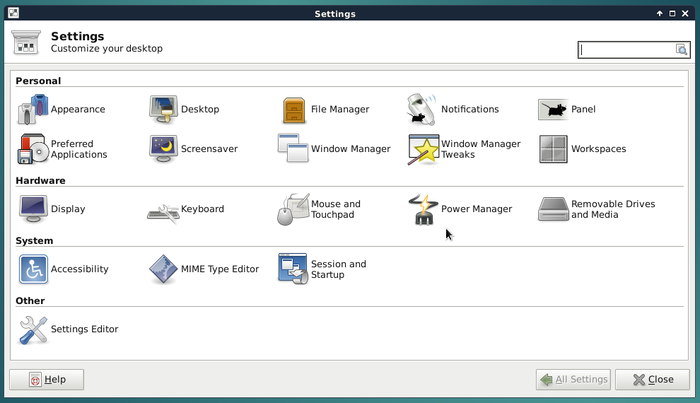Click the "Removable Drives and Media" label
The image size is (700, 403).
pyautogui.click(x=613, y=209)
